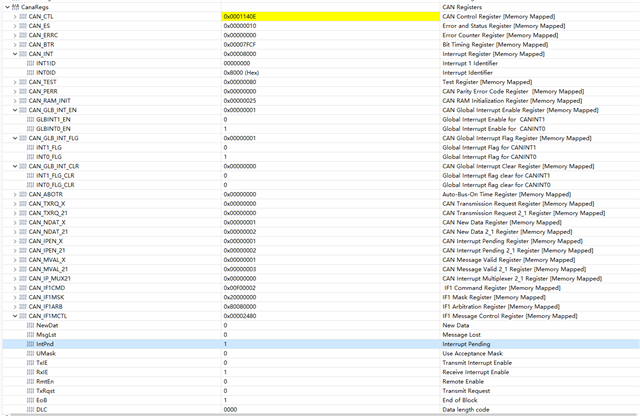The height and width of the screenshot is (416, 640).
Task: Collapse the CAN_GLB_INT_FLG register
Action: [x=15, y=138]
